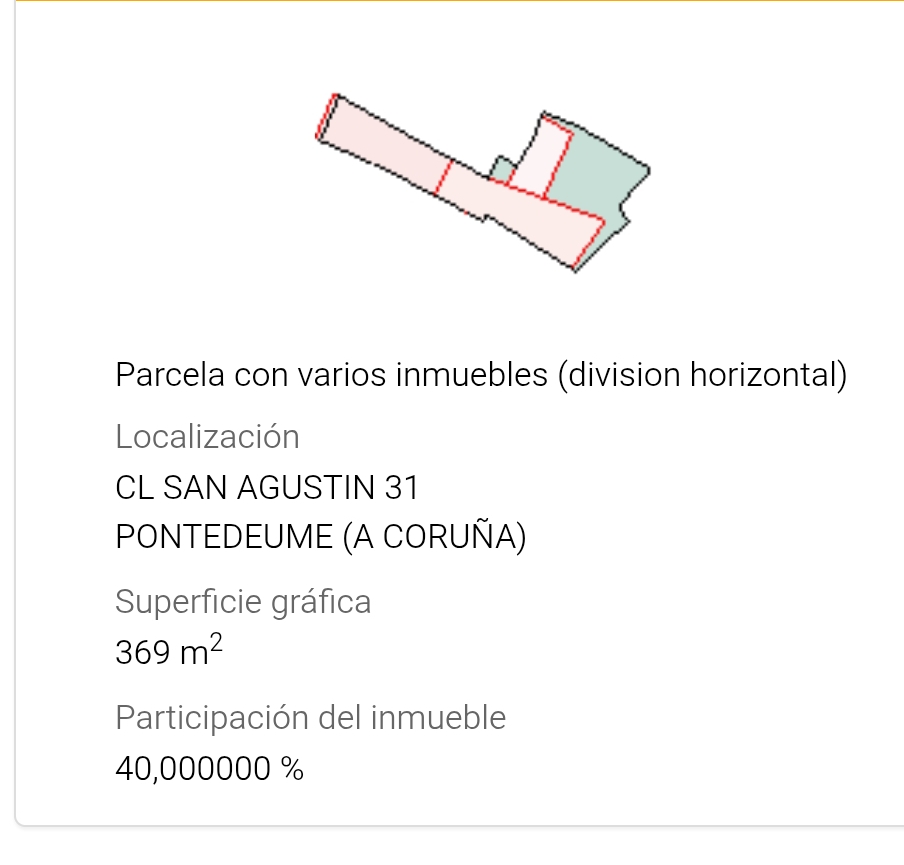The width and height of the screenshot is (904, 865).
Task: Click the 'Participación del inmueble' label
Action: [x=311, y=717]
